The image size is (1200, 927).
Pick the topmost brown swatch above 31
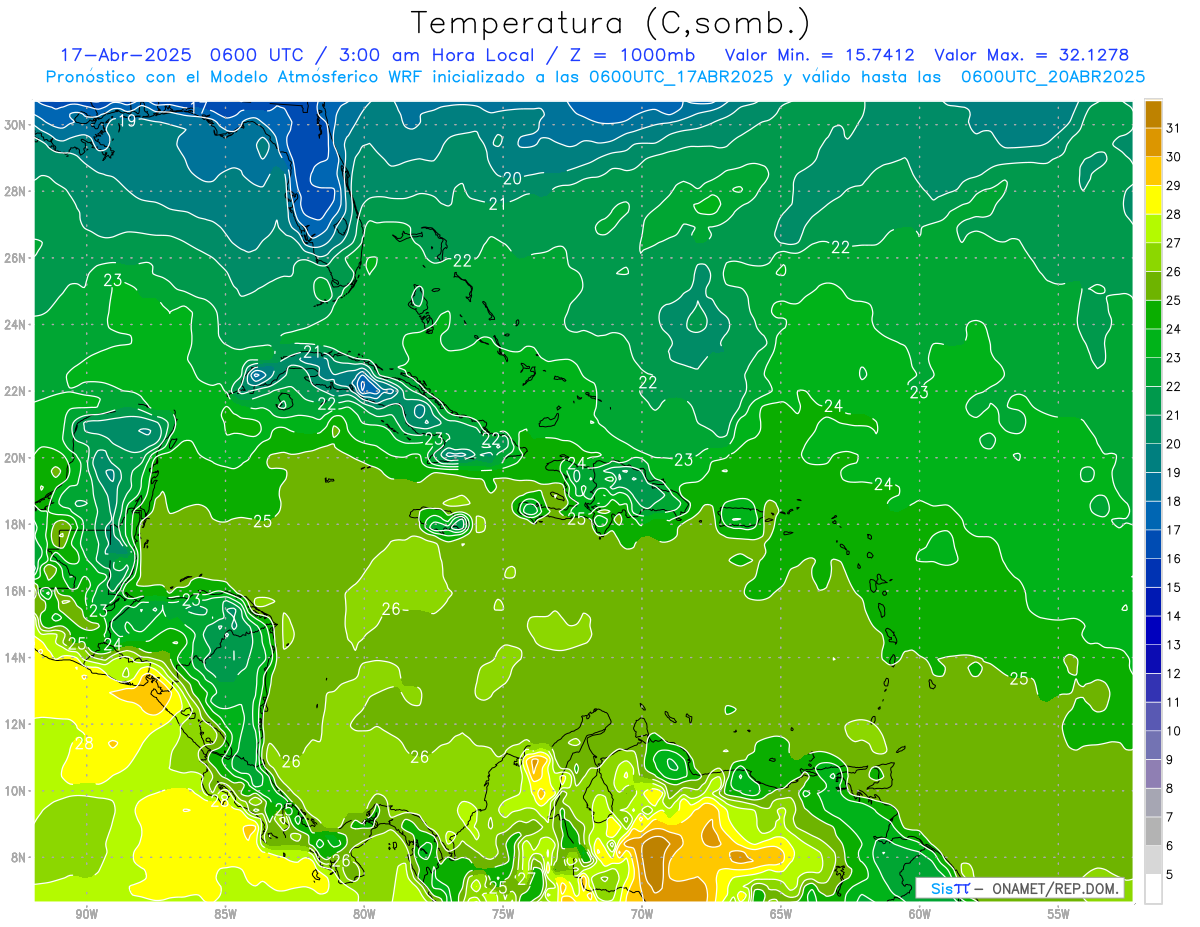coord(1153,114)
